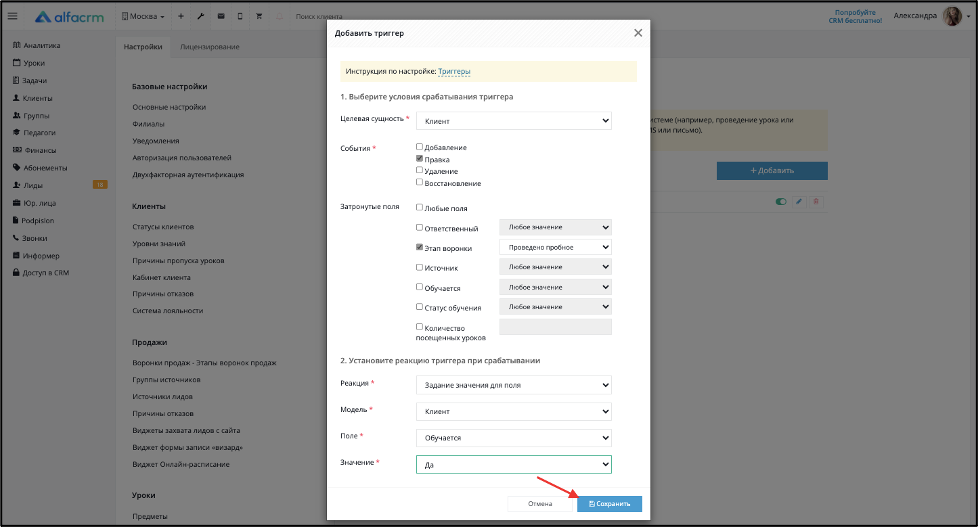The height and width of the screenshot is (529, 979).
Task: Open Доступ в CRM in the sidebar
Action: tap(41, 273)
